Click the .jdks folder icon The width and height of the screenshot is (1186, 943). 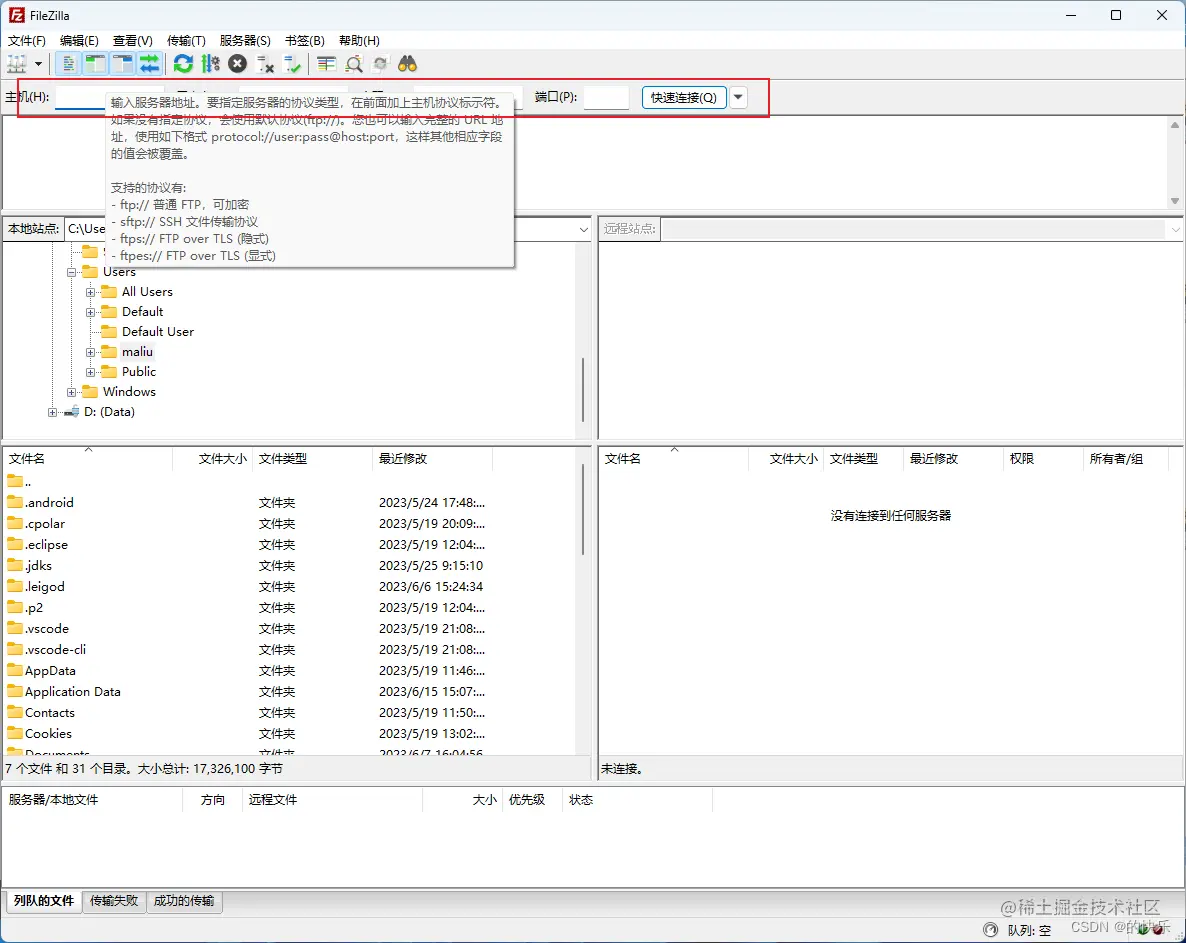coord(14,565)
